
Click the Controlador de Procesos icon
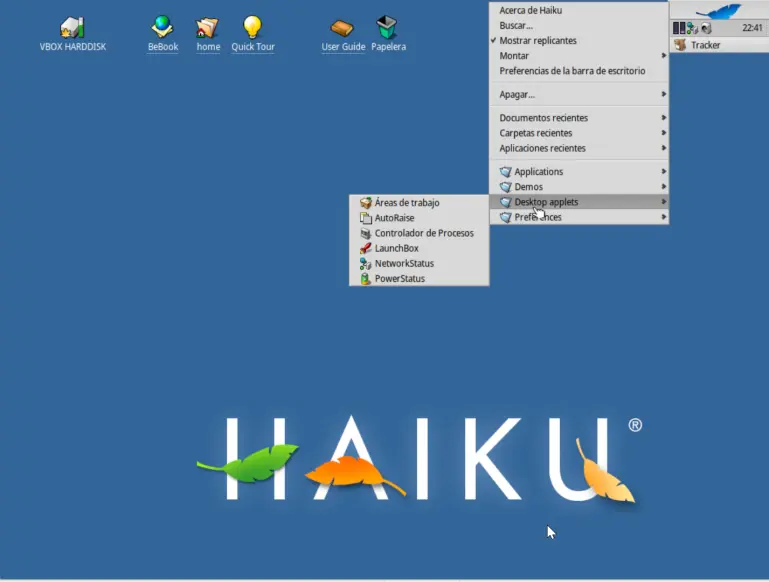pos(365,233)
